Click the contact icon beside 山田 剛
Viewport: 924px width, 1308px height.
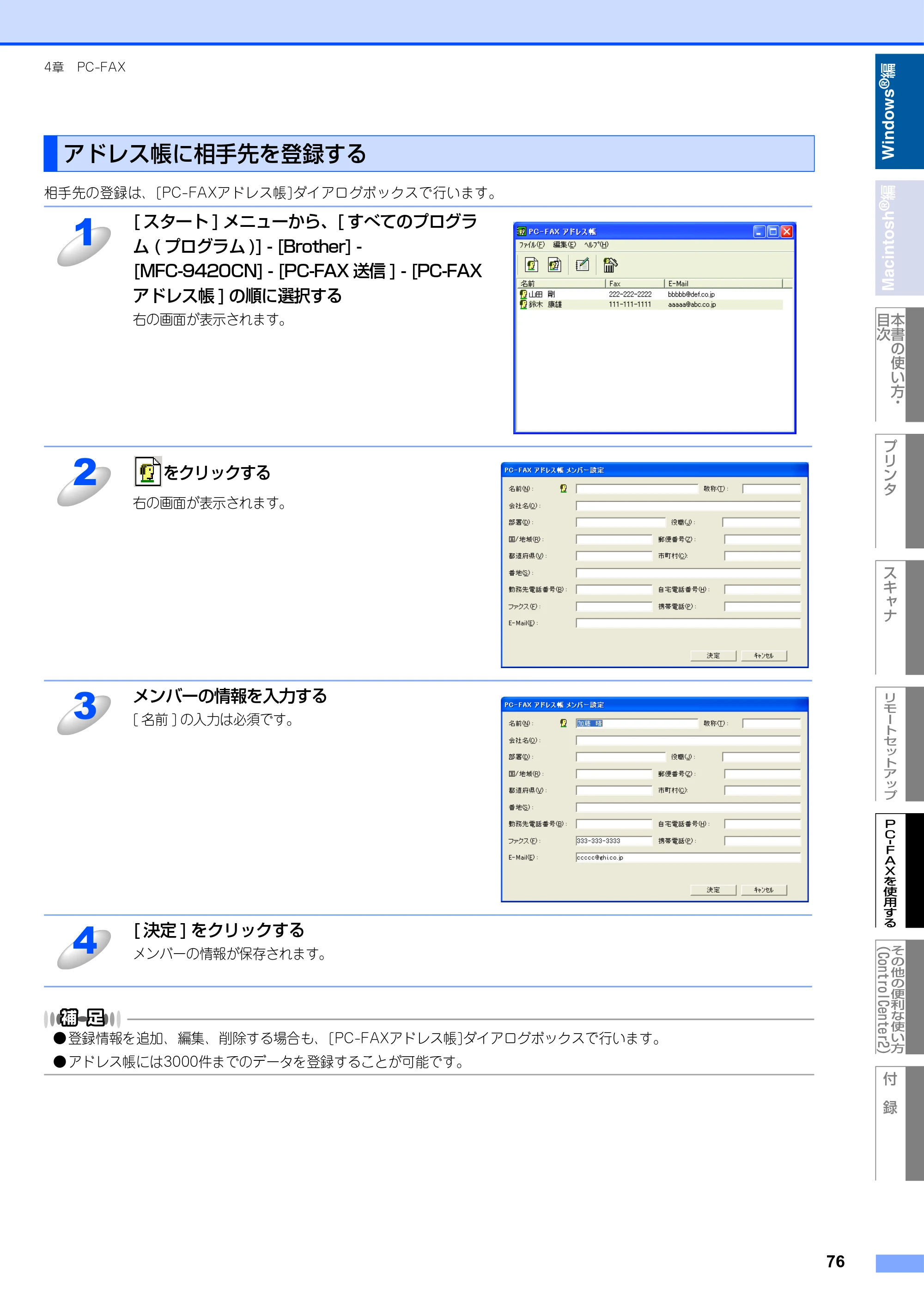(x=523, y=294)
